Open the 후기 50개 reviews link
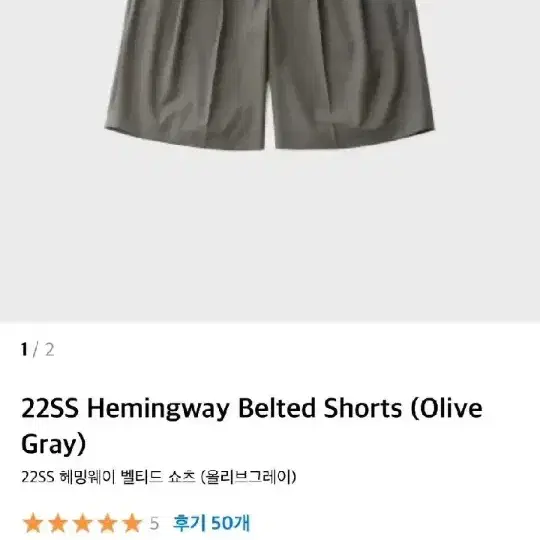The height and width of the screenshot is (540, 540). [211, 523]
